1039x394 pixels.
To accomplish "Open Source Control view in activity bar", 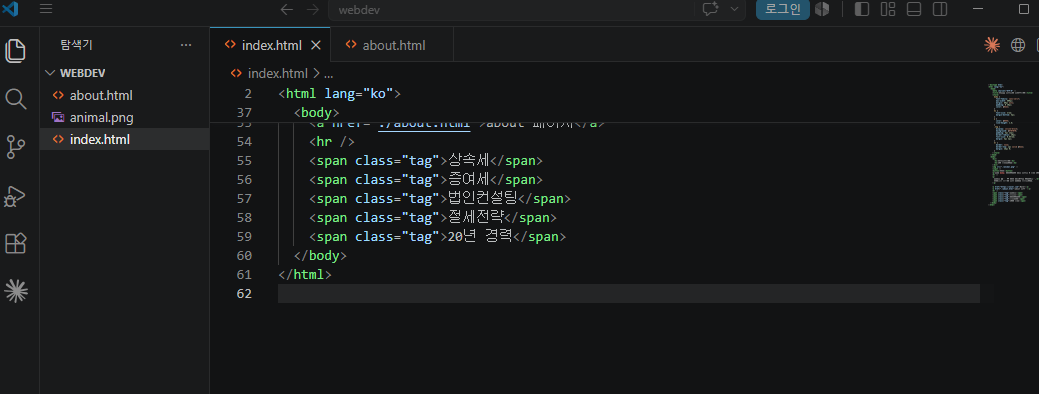I will point(15,147).
